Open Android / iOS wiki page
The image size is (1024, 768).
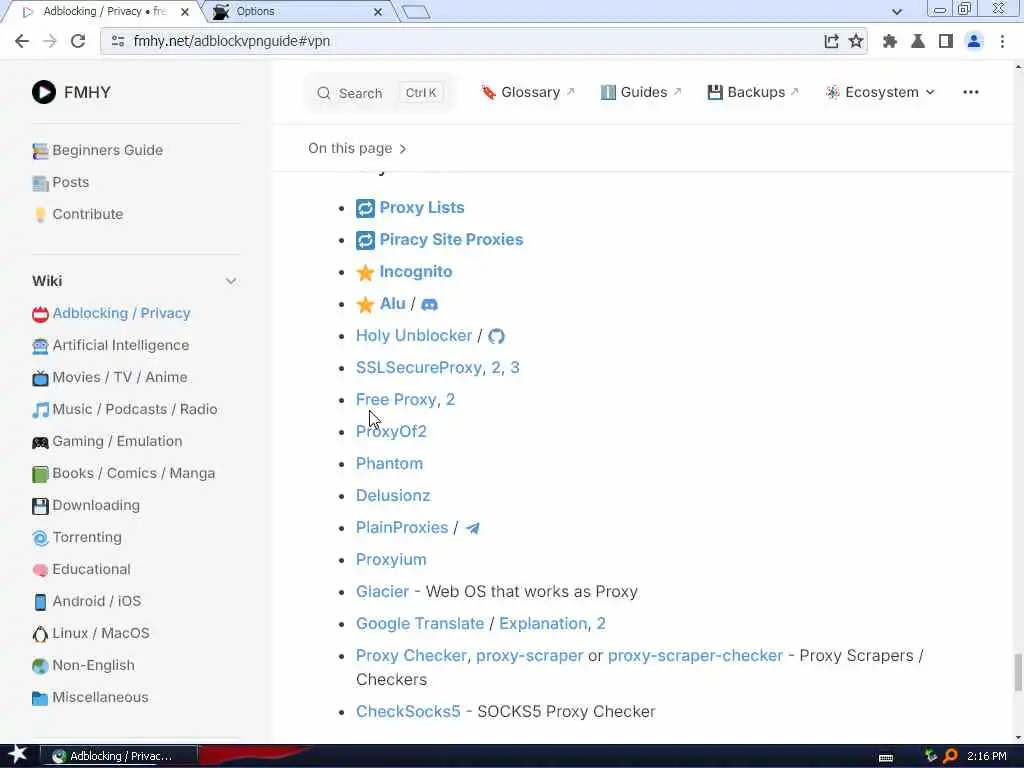point(87,601)
